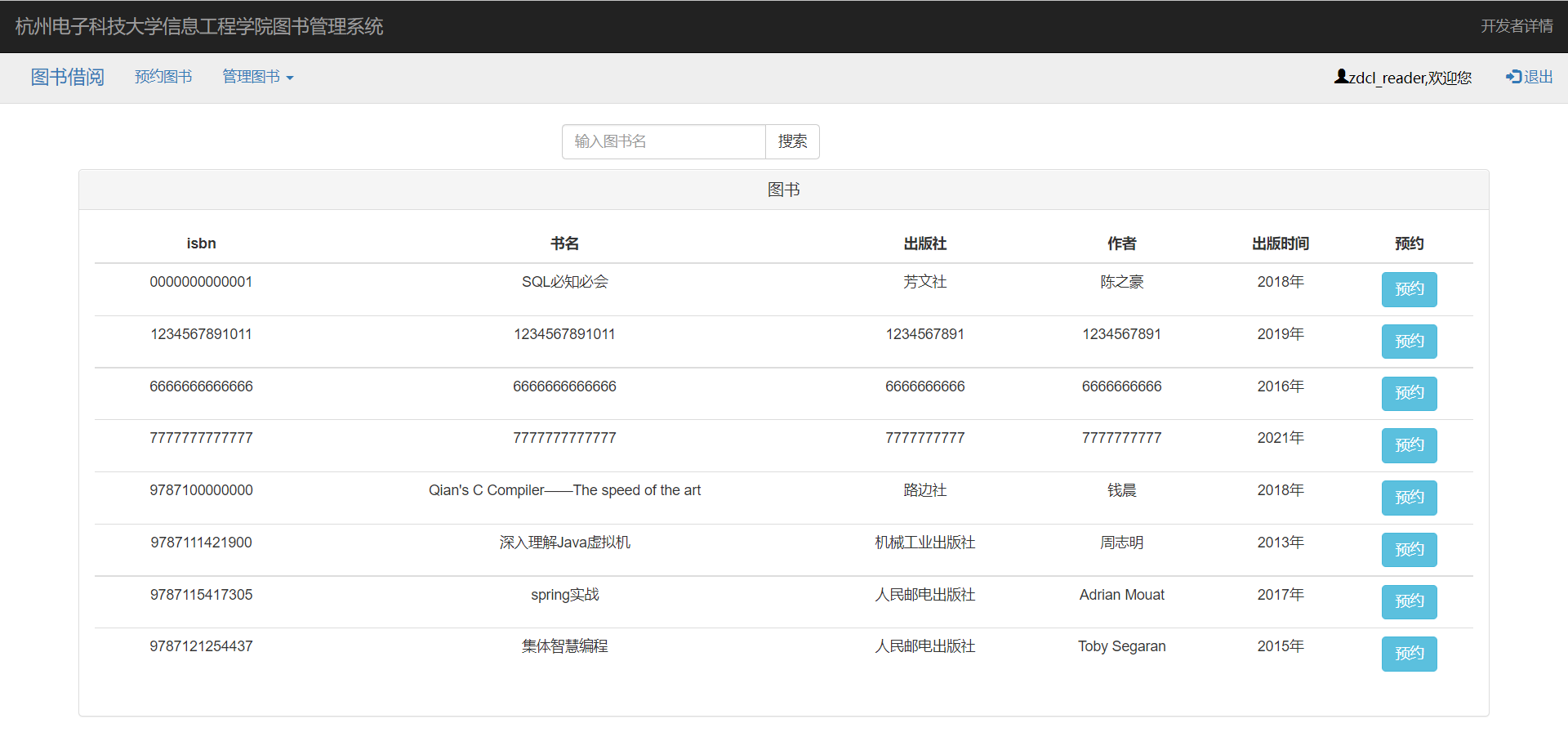The image size is (1568, 737).
Task: Click the 书名 column header
Action: click(564, 243)
